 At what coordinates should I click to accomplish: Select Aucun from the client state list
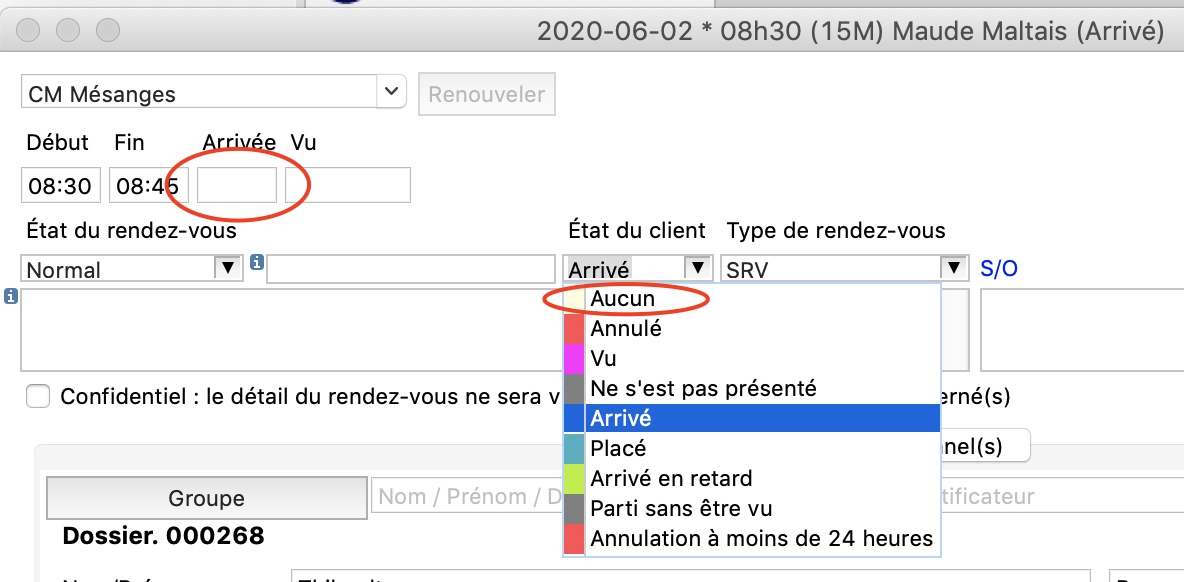point(622,298)
